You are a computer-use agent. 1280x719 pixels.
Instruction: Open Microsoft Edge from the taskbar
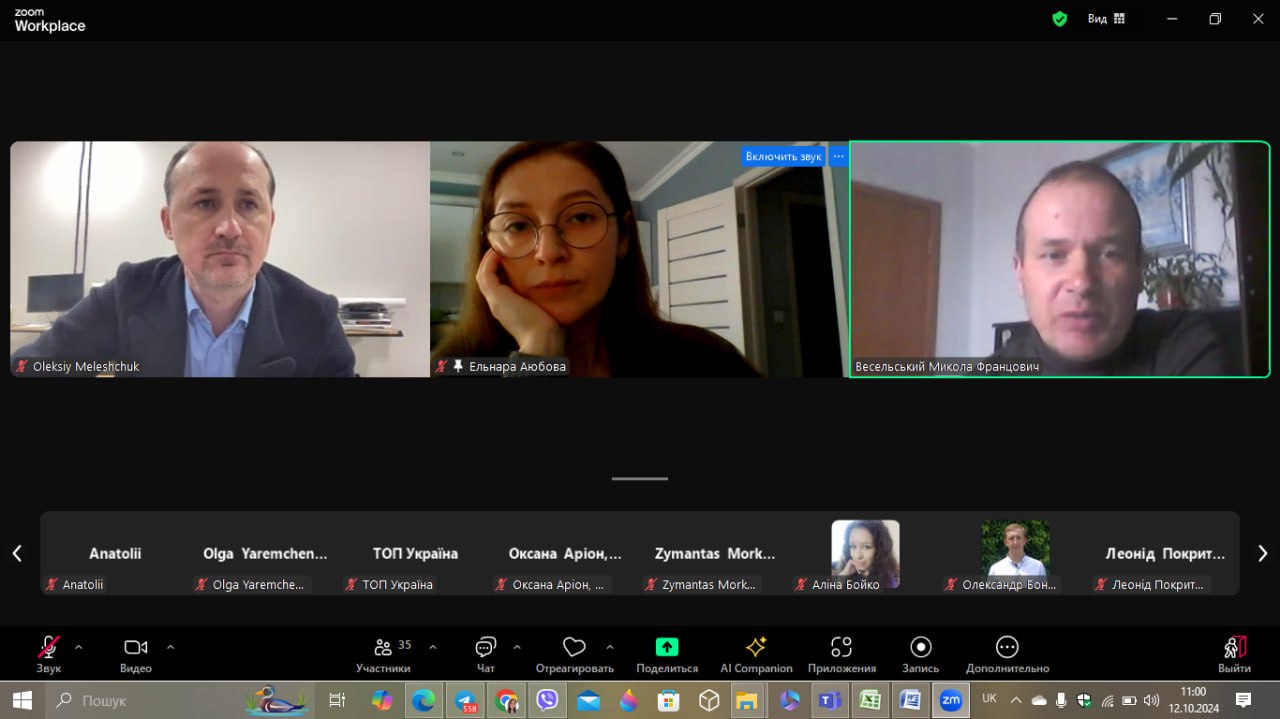[x=423, y=700]
